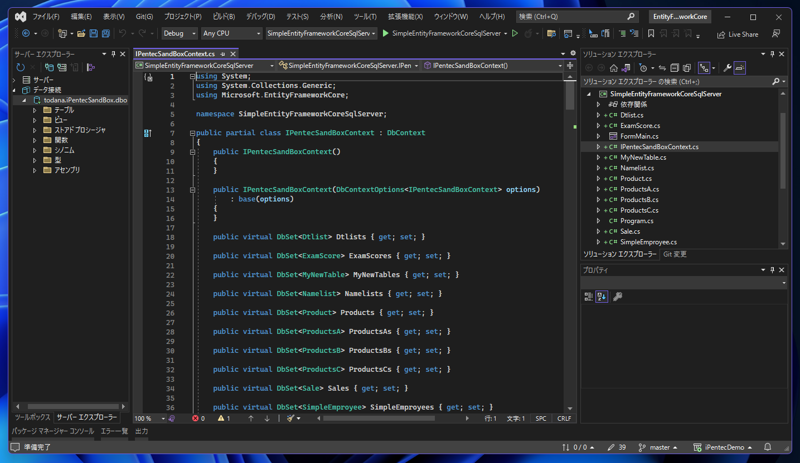Click Show All Files icon in Solution Explorer
This screenshot has width=800, height=463.
coord(687,67)
